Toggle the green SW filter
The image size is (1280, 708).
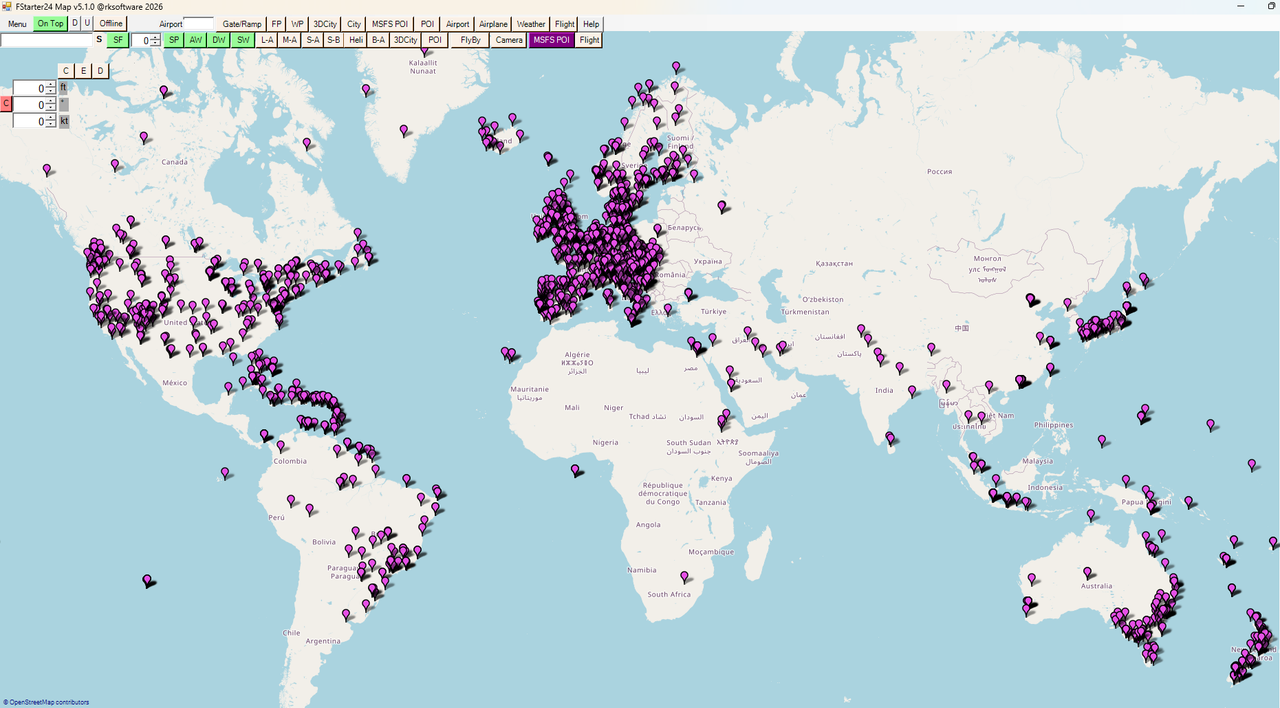pos(243,40)
